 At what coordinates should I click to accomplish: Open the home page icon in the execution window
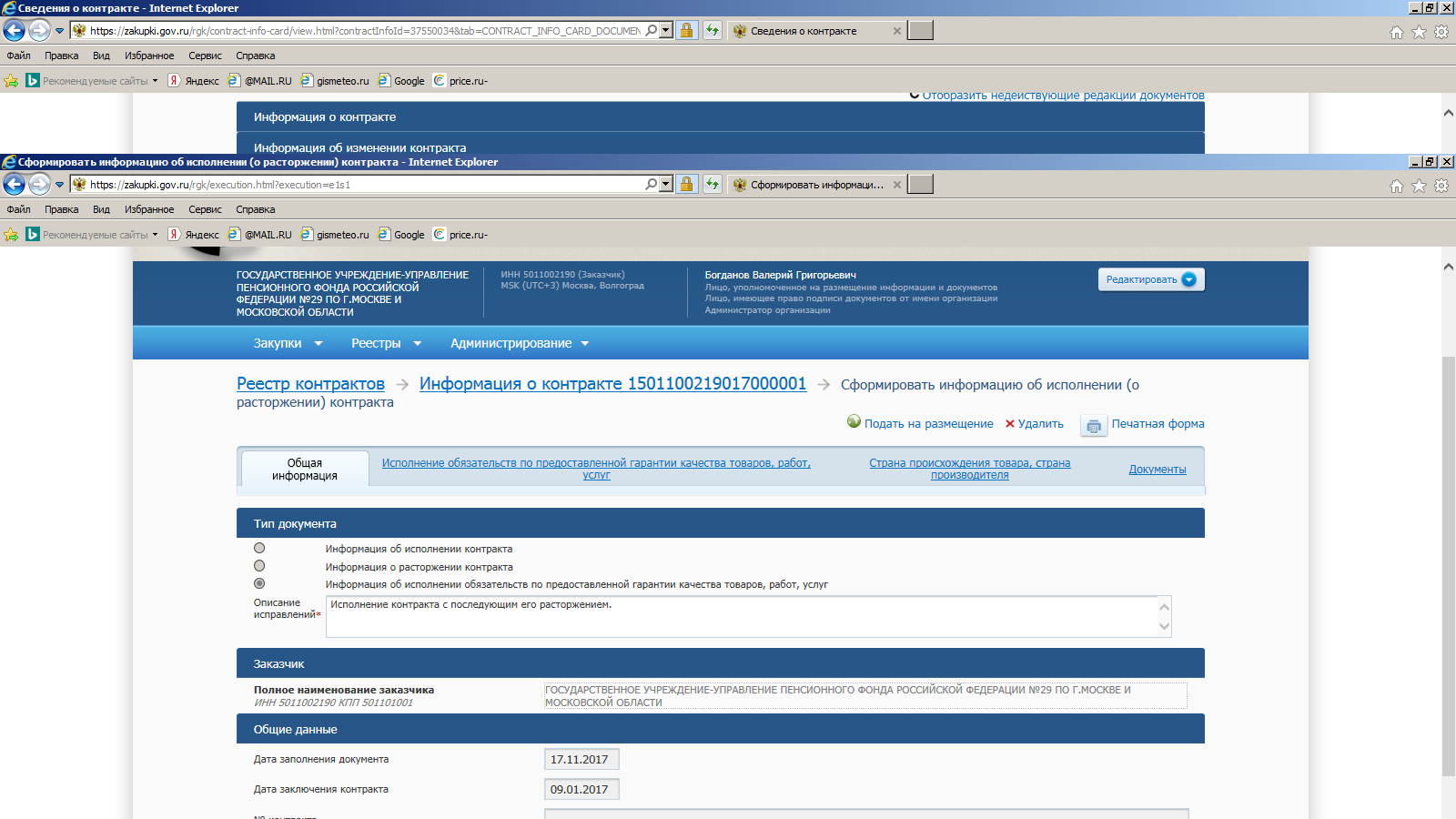(1396, 186)
